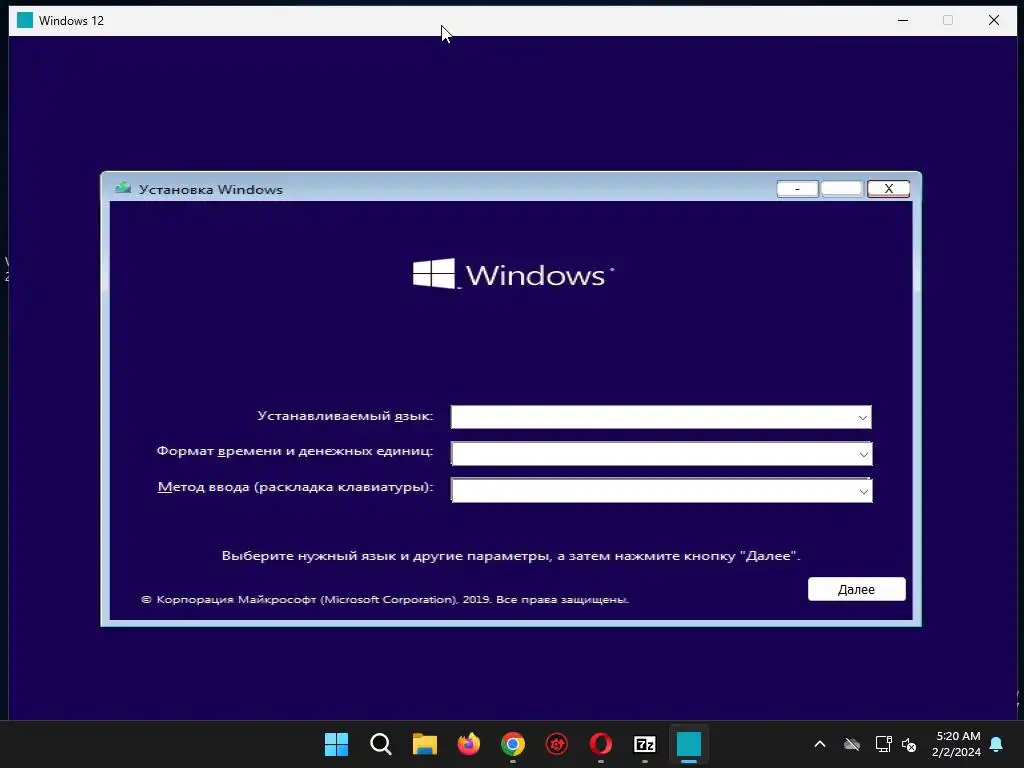This screenshot has height=768, width=1024.
Task: Open taskbar Search
Action: (380, 744)
